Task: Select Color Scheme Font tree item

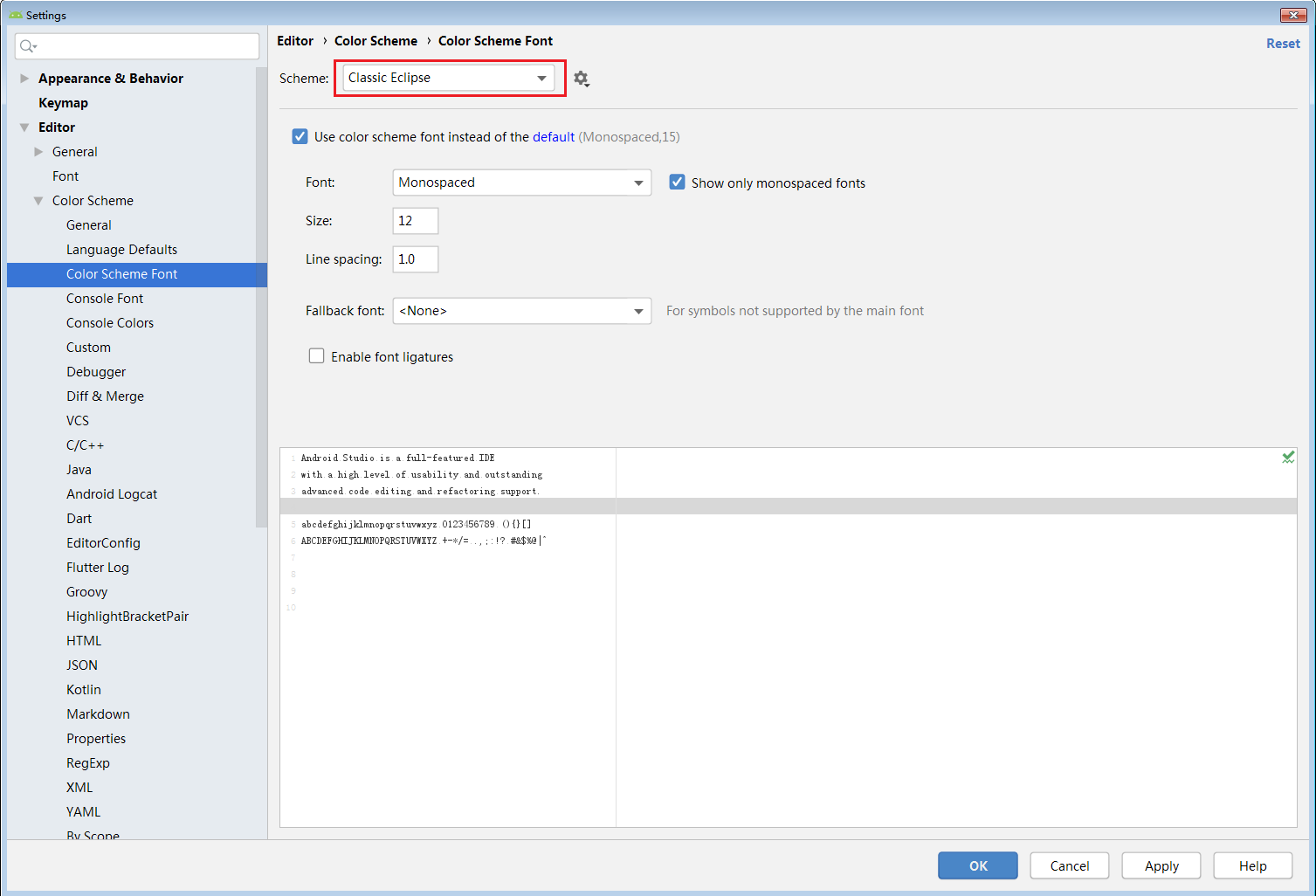Action: pyautogui.click(x=137, y=274)
